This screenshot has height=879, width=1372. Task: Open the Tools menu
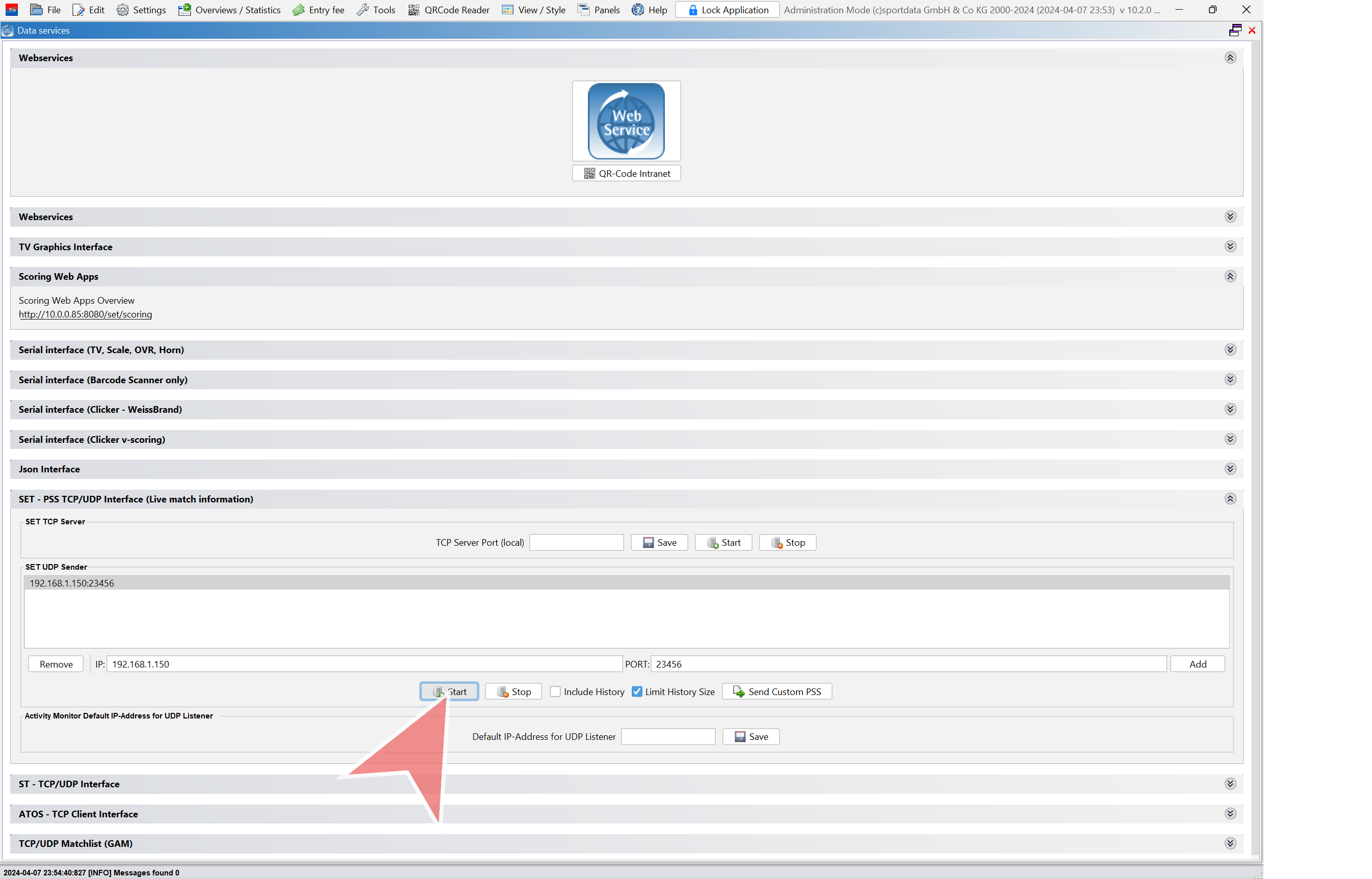click(x=376, y=10)
